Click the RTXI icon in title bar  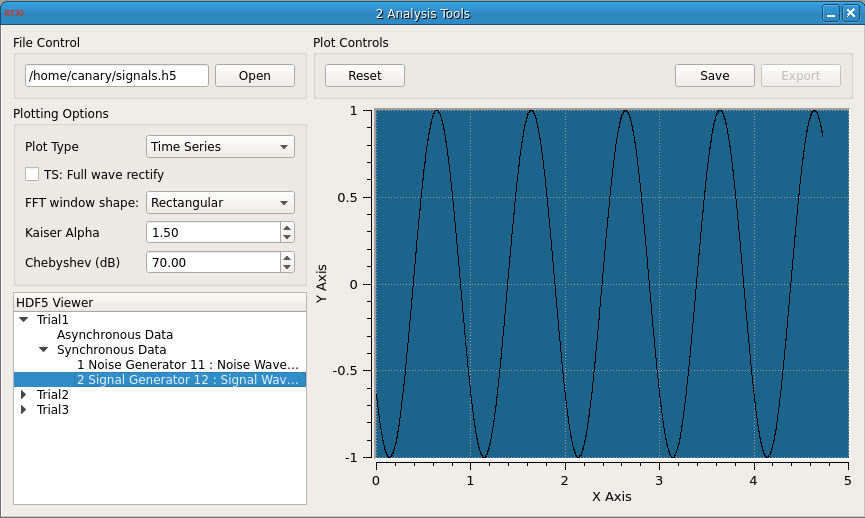pos(14,13)
